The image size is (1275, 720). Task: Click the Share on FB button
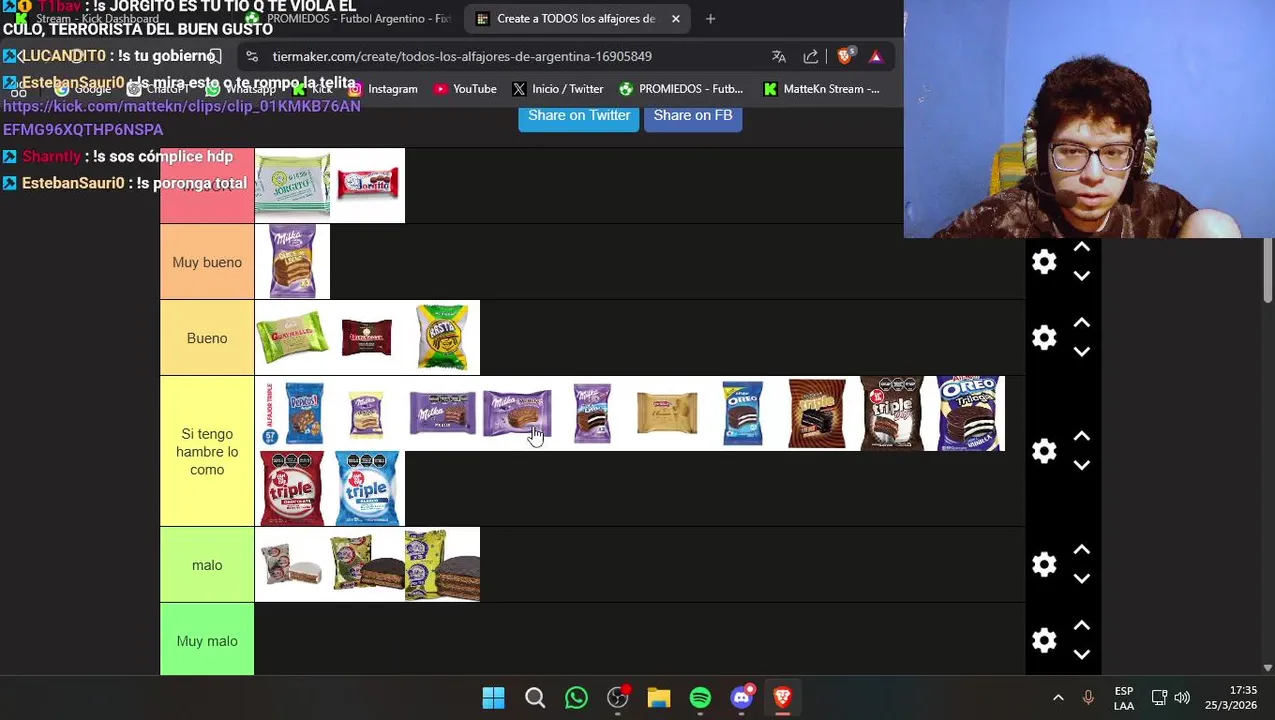[693, 115]
